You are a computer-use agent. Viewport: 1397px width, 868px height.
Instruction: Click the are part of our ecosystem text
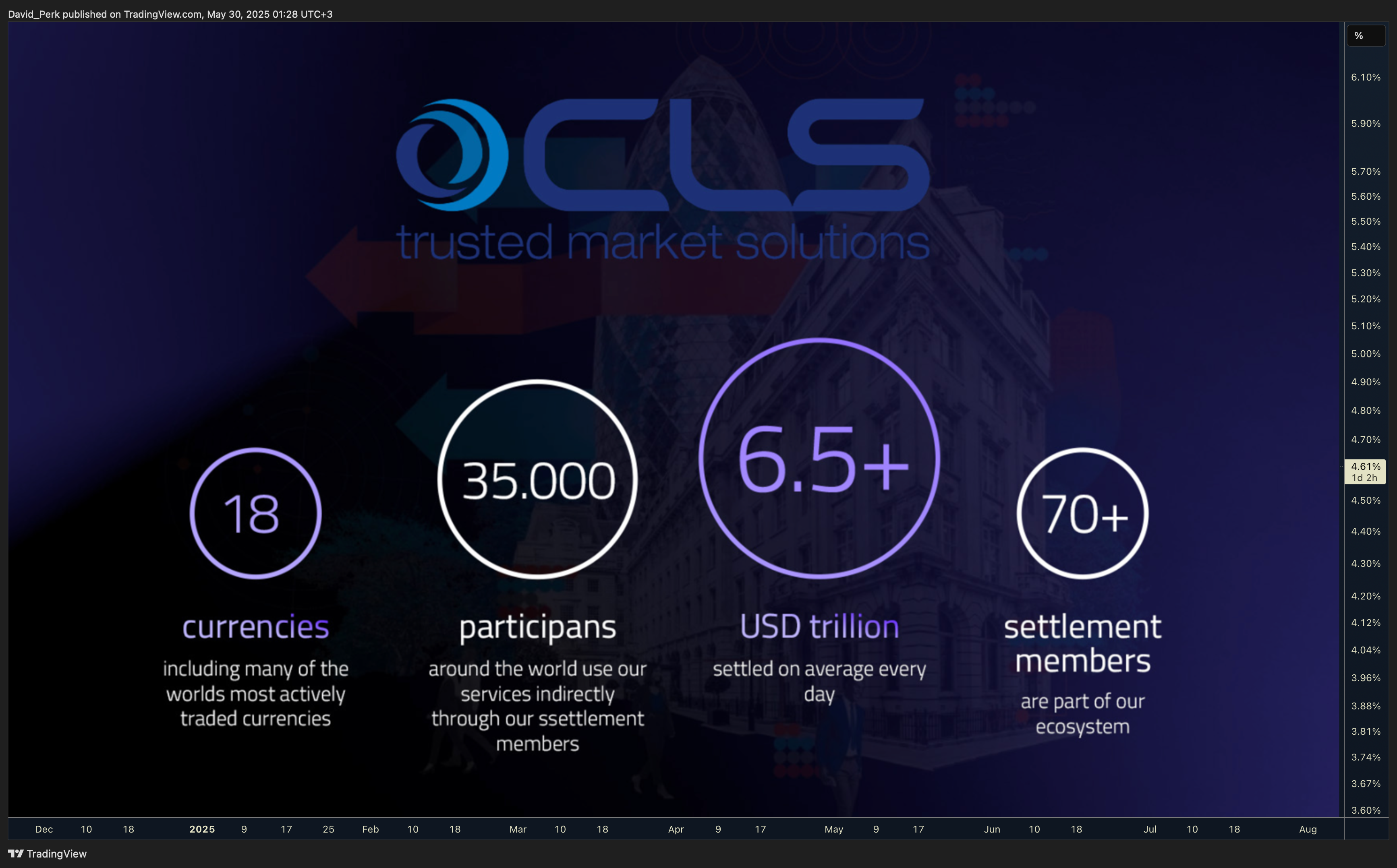(1083, 713)
